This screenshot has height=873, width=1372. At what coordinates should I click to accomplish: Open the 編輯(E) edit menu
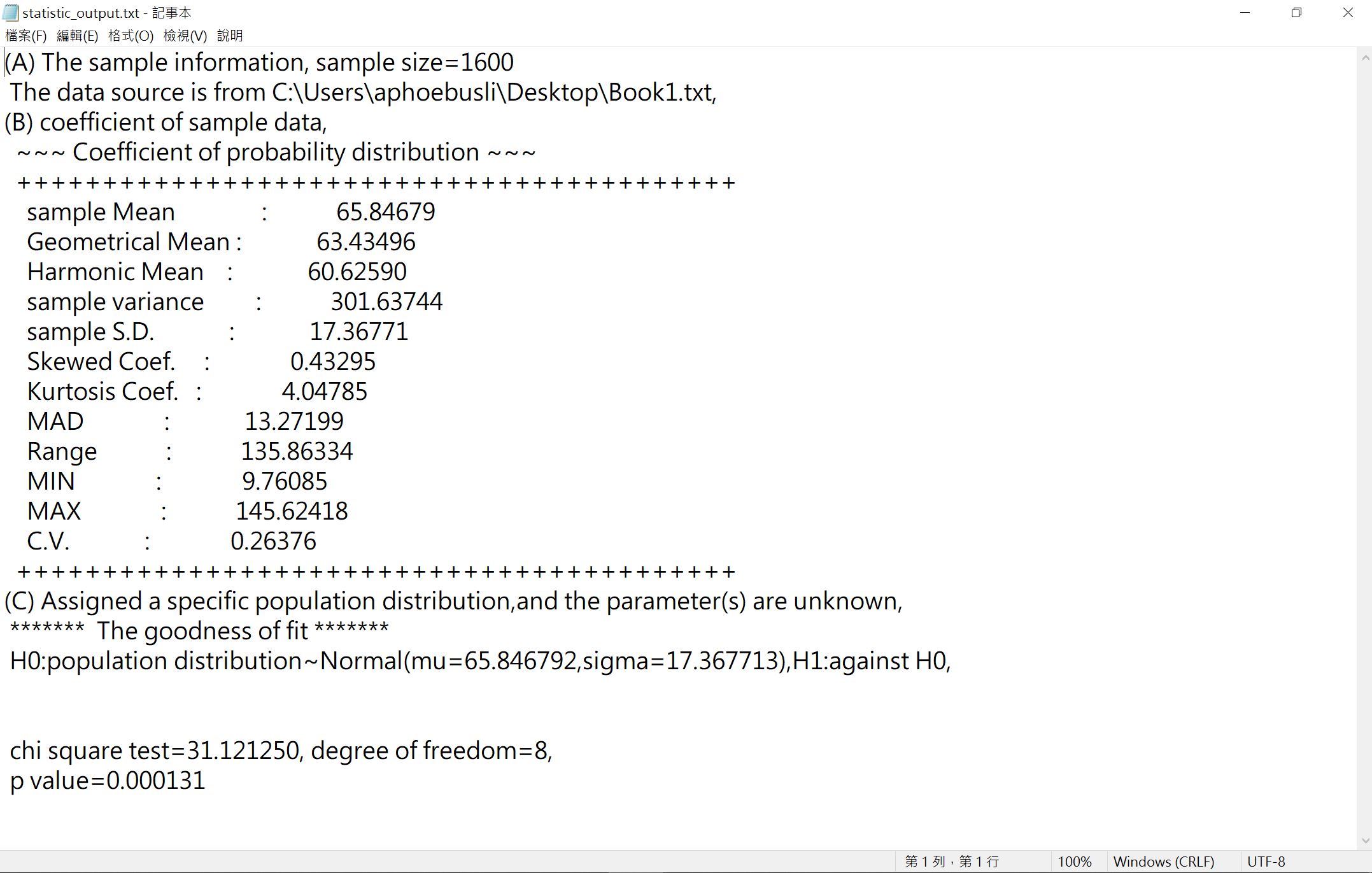pos(77,36)
